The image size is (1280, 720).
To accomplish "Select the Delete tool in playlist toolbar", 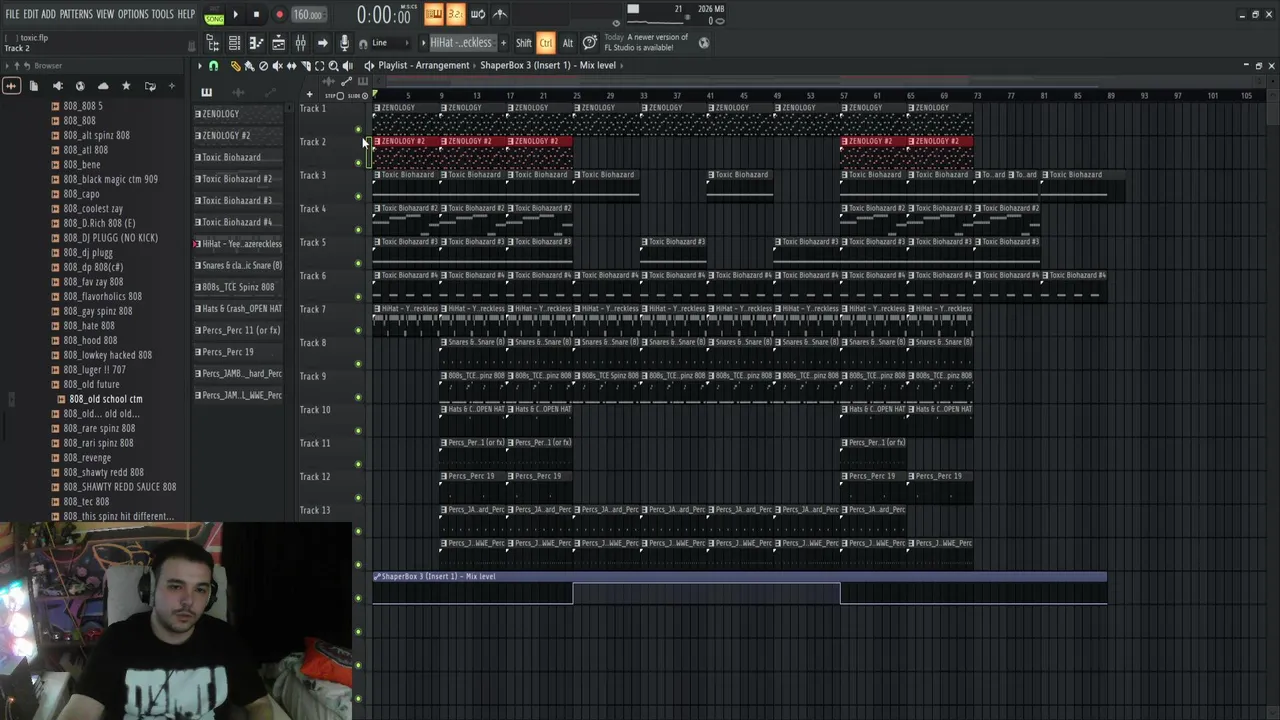I will coord(263,66).
